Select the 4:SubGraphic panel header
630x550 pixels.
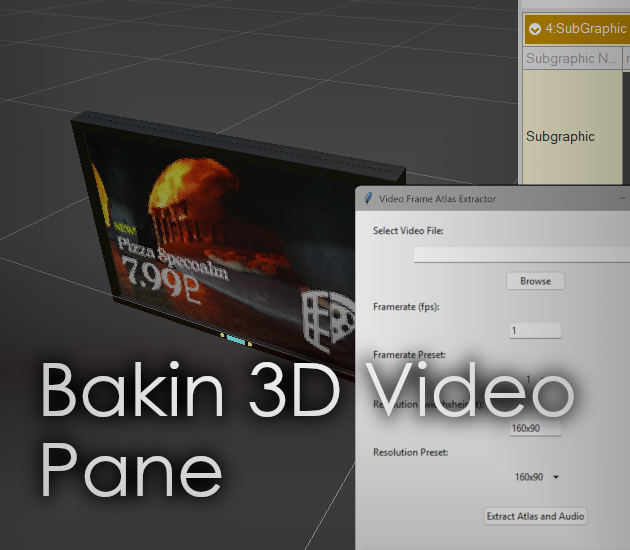585,29
